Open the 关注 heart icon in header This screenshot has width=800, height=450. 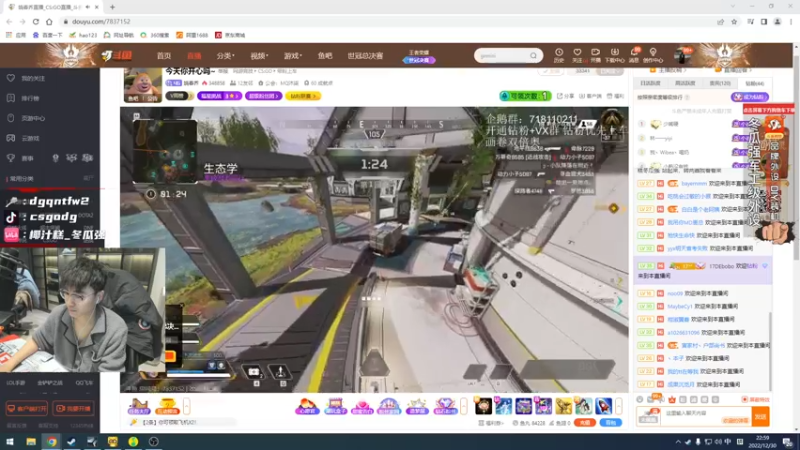[577, 55]
